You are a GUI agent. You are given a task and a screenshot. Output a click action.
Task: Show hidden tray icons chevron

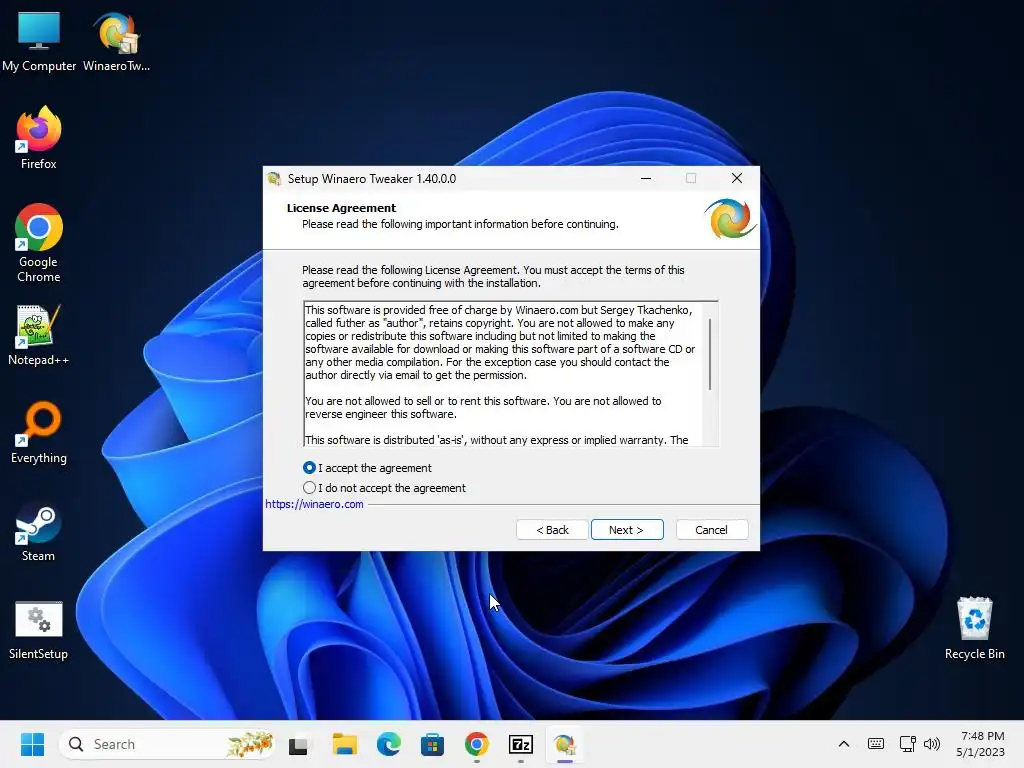pos(844,744)
